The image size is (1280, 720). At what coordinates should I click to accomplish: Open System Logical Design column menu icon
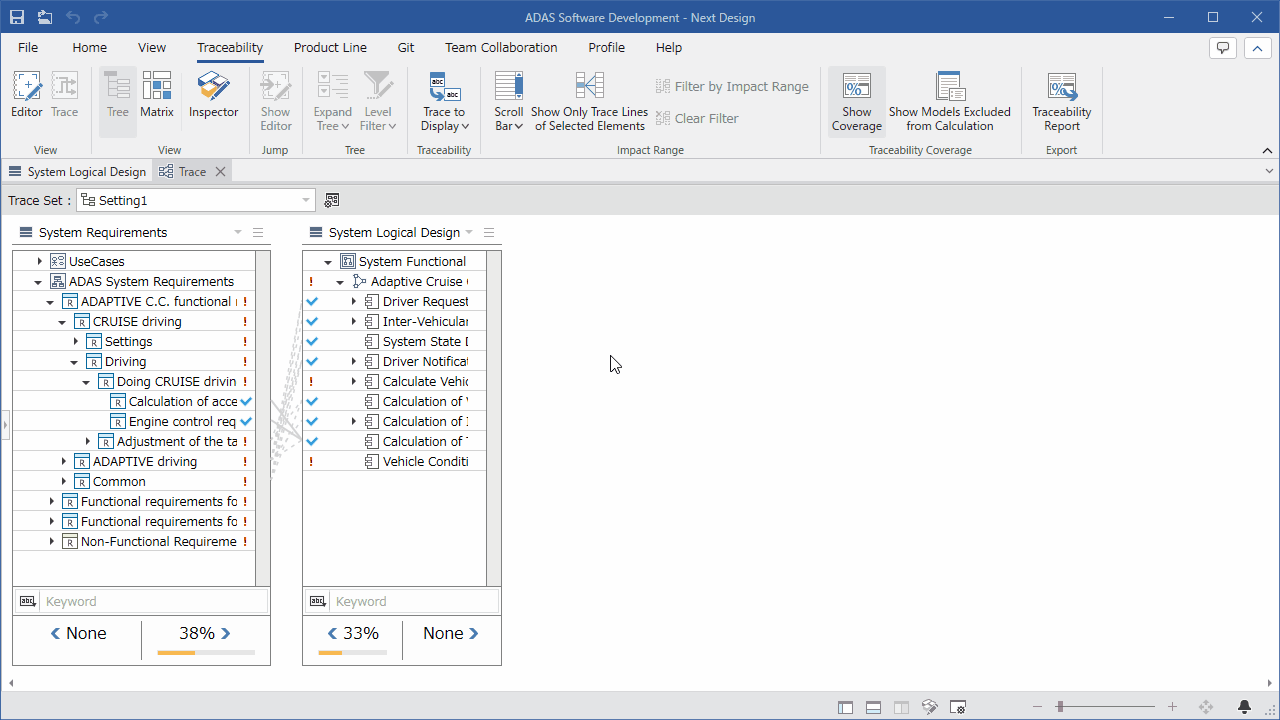coord(489,232)
